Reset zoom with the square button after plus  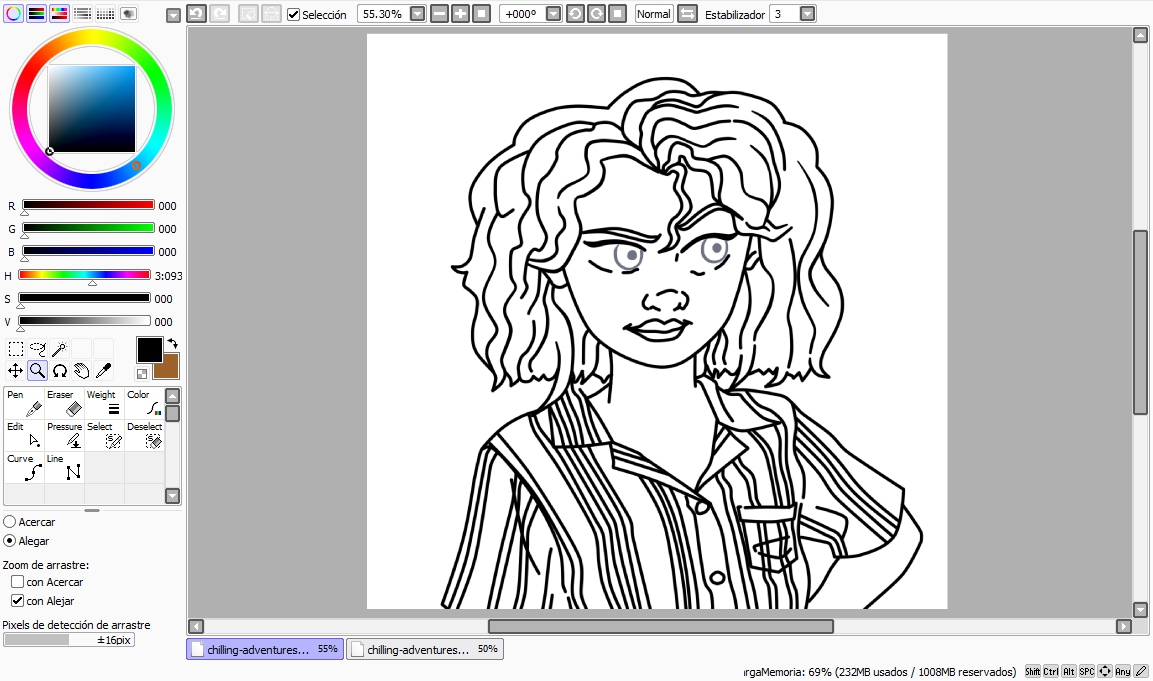pyautogui.click(x=482, y=13)
